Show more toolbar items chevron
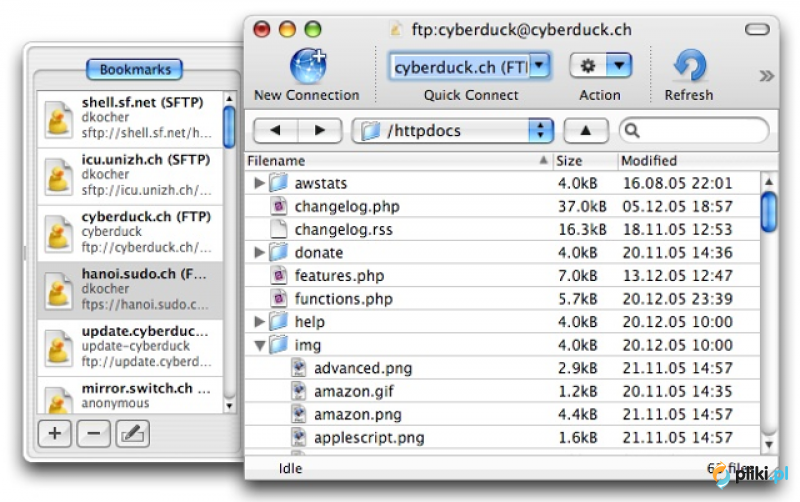Screen dimensions: 800x502 pos(766,76)
